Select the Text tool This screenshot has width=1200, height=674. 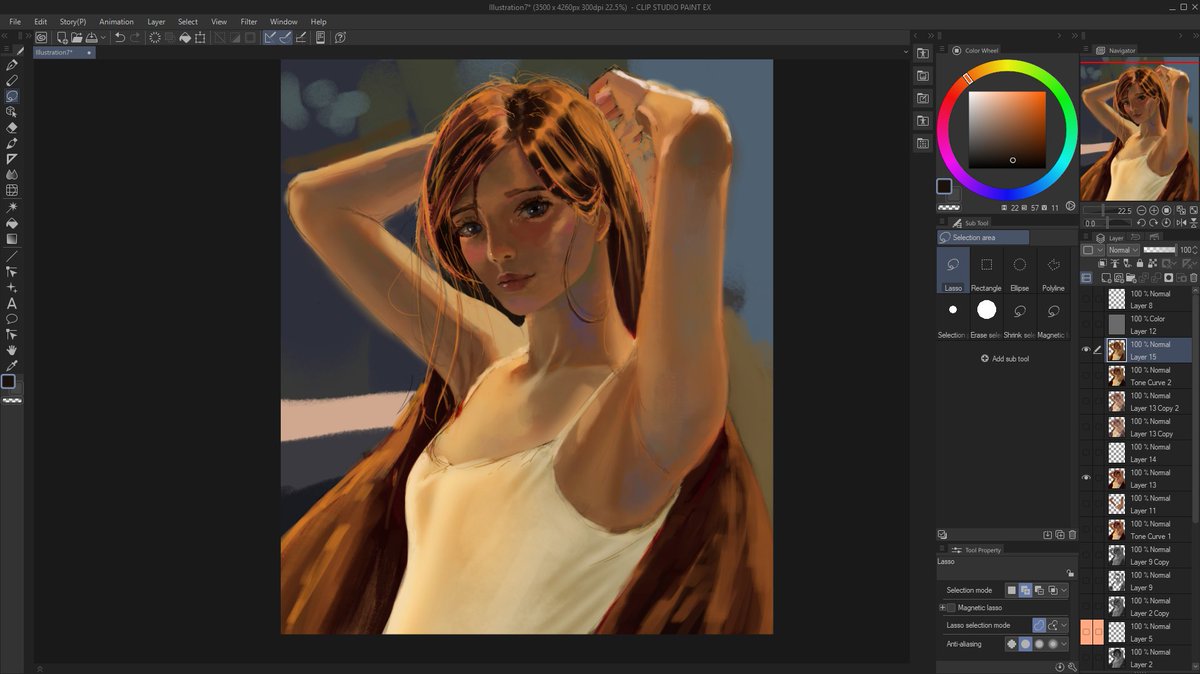[x=12, y=303]
